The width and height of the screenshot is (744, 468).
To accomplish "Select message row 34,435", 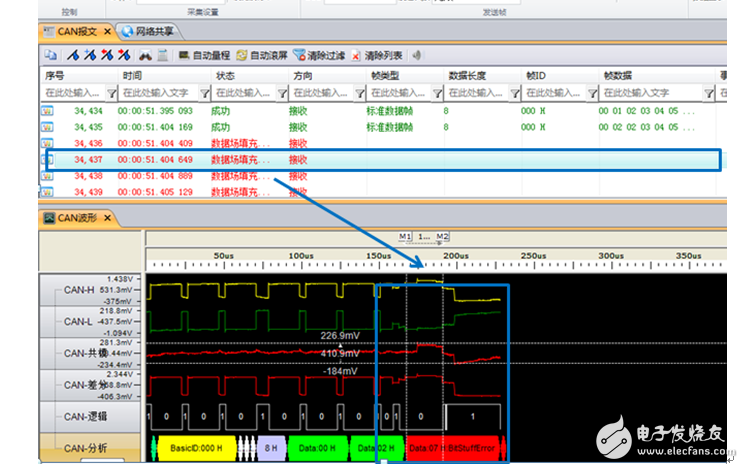I will point(382,127).
